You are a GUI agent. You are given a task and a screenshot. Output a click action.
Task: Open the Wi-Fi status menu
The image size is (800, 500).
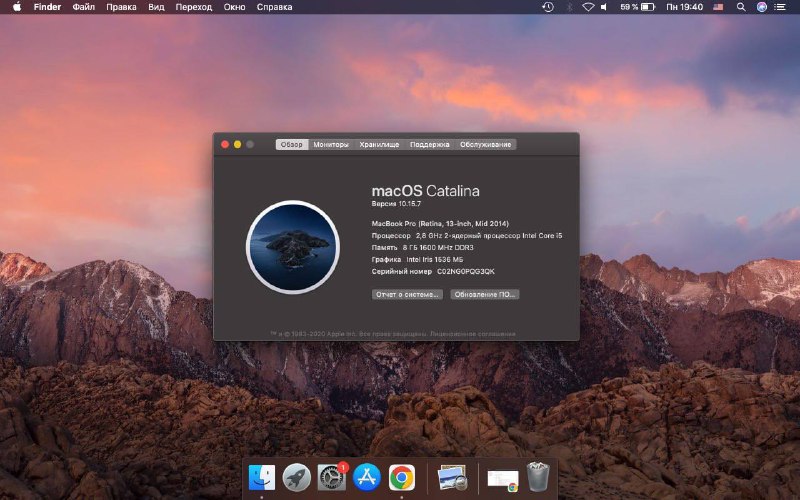click(588, 7)
